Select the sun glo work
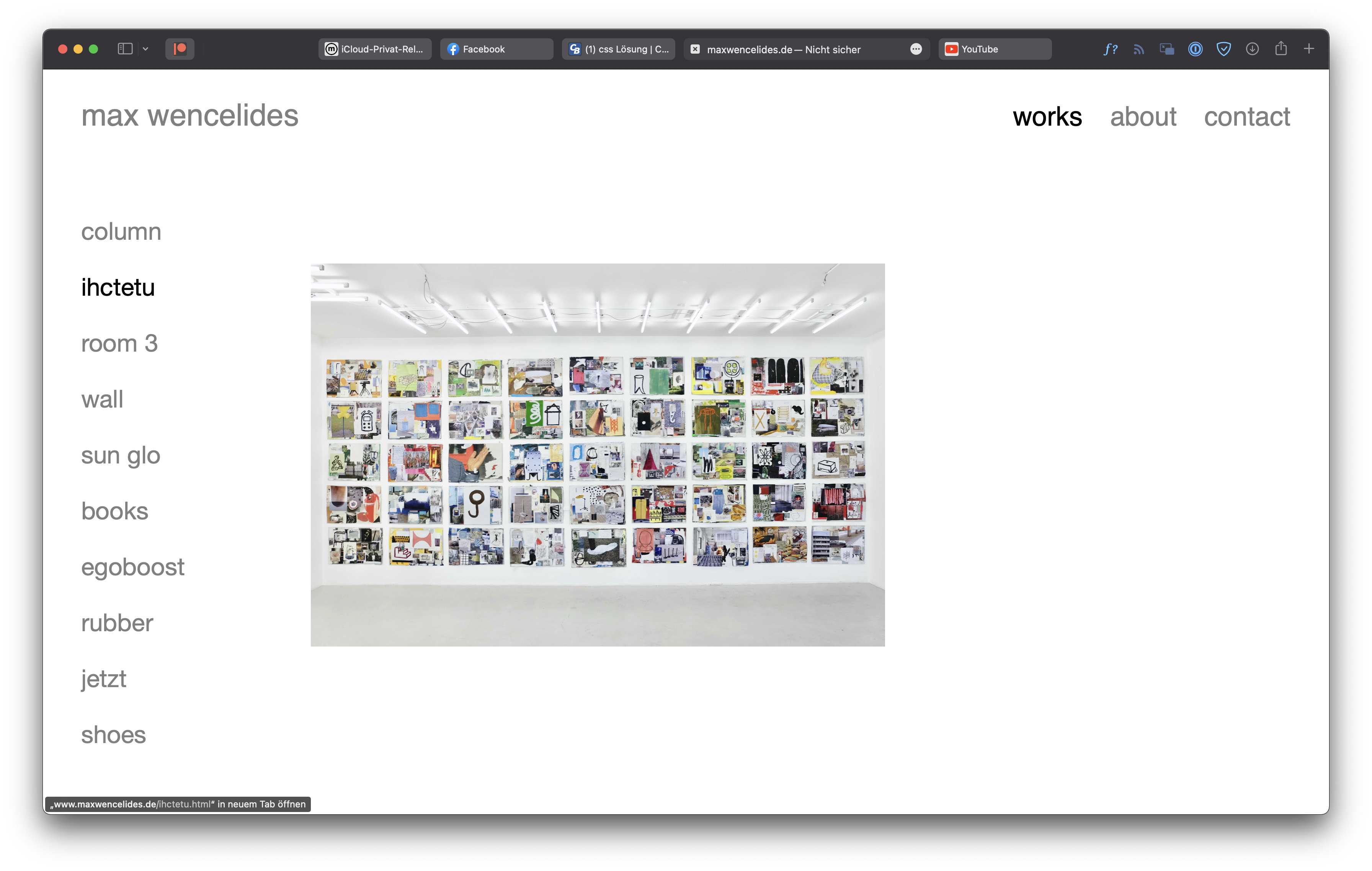 click(x=120, y=455)
